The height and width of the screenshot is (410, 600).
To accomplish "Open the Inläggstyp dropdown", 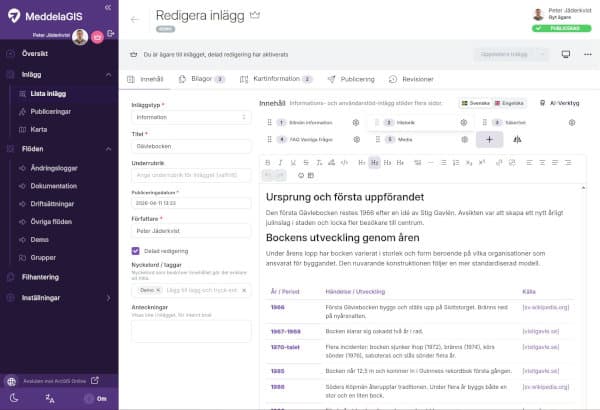I will [x=191, y=117].
